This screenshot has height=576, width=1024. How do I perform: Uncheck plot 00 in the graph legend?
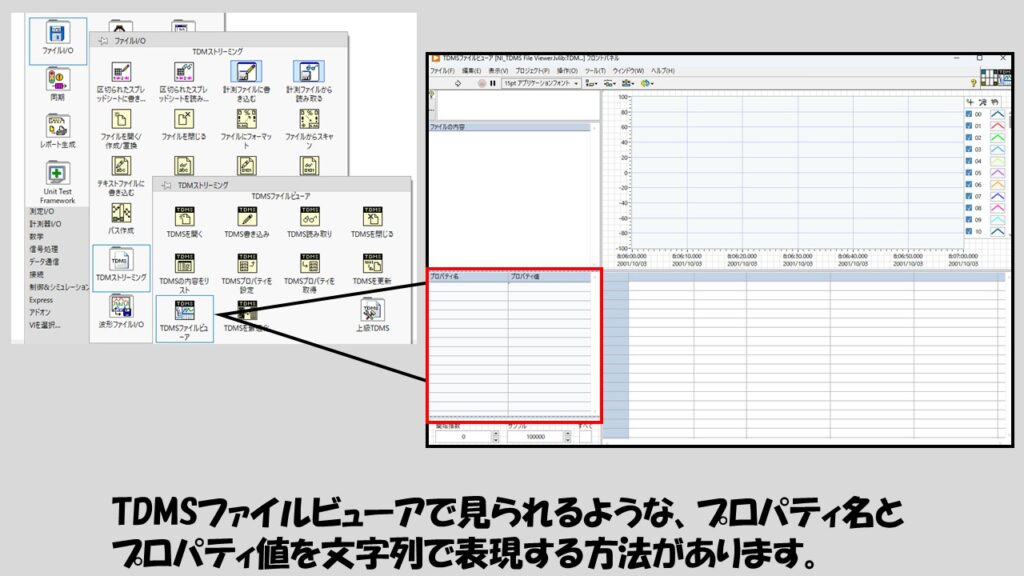click(969, 114)
